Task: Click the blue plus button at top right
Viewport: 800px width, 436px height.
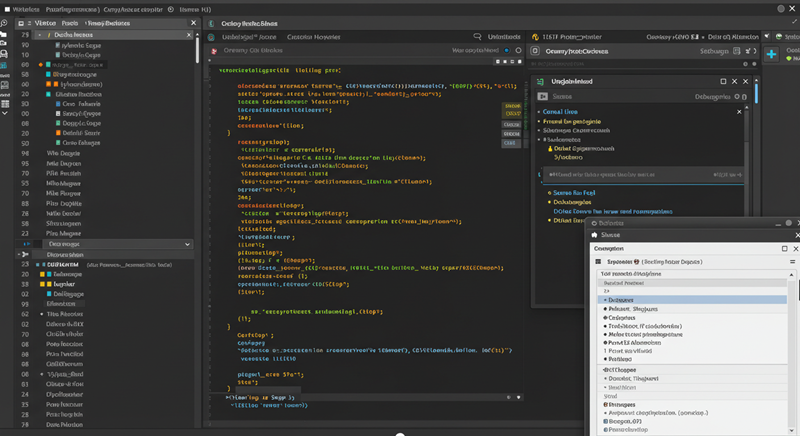Action: [771, 54]
